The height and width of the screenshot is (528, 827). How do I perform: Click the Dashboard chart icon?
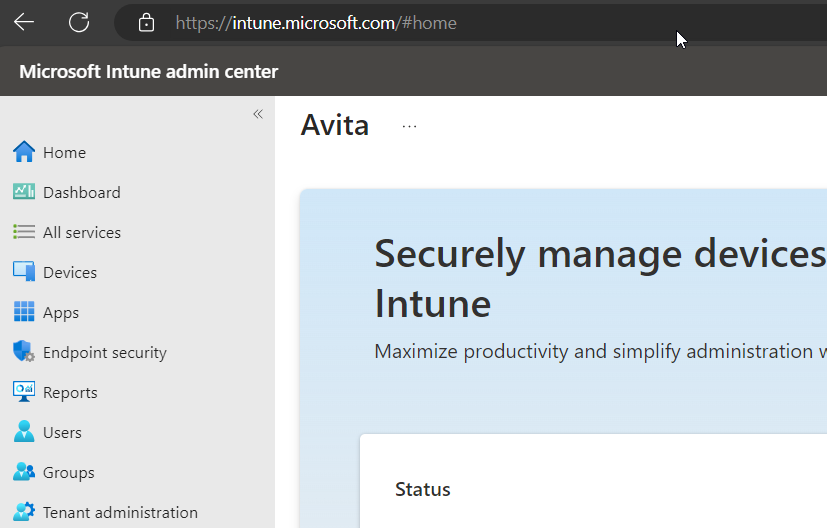pyautogui.click(x=24, y=192)
